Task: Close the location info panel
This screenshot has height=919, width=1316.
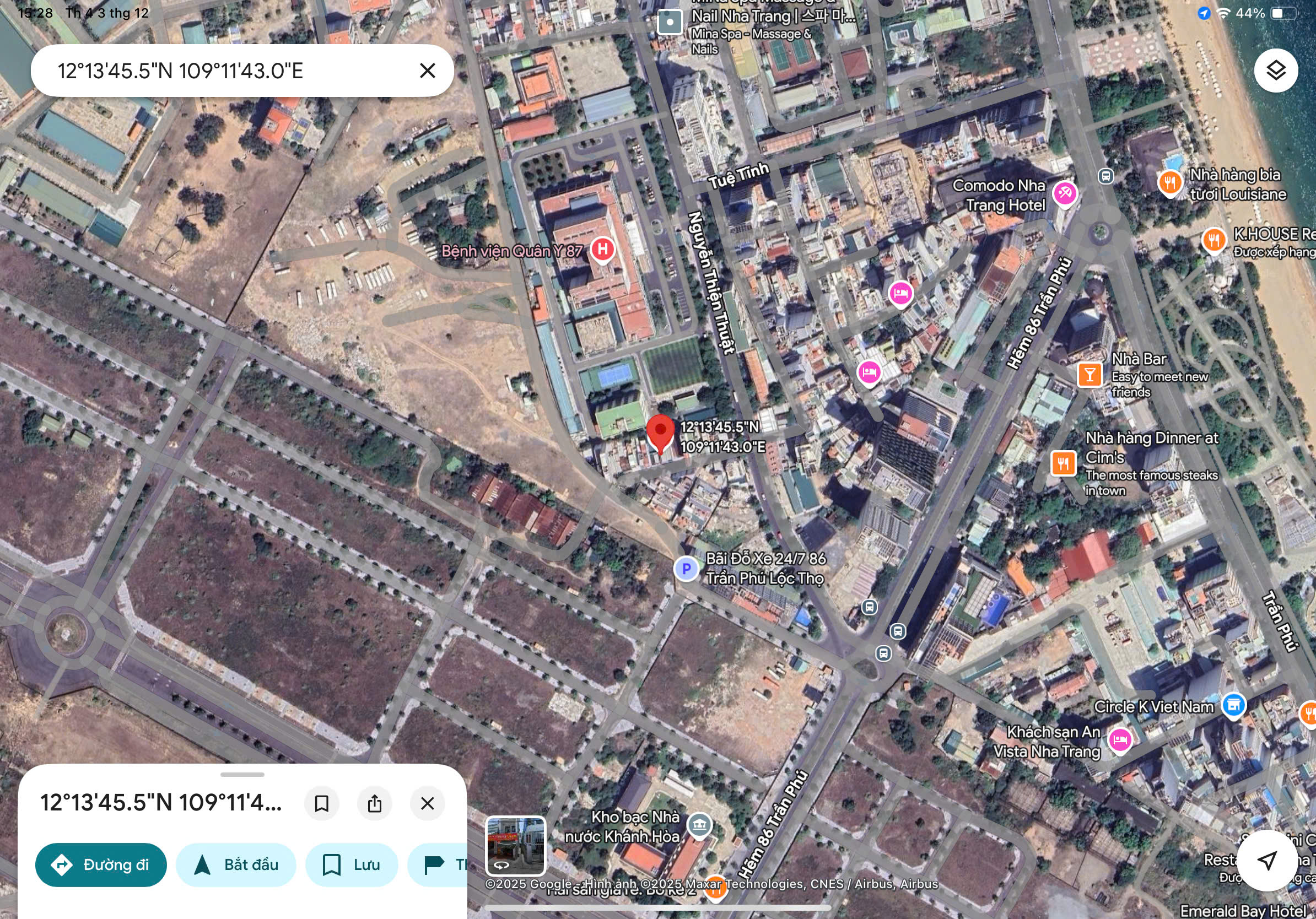Action: 427,803
